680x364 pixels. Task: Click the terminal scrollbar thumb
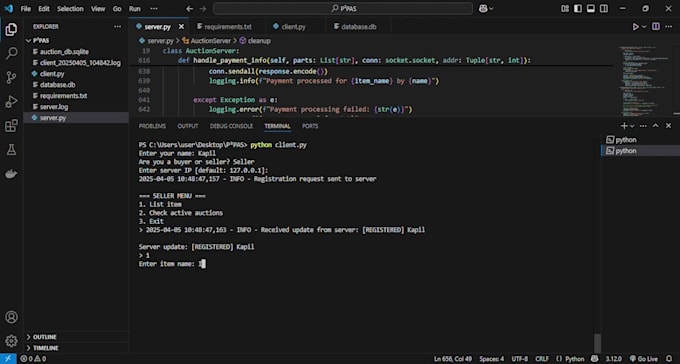tap(597, 343)
